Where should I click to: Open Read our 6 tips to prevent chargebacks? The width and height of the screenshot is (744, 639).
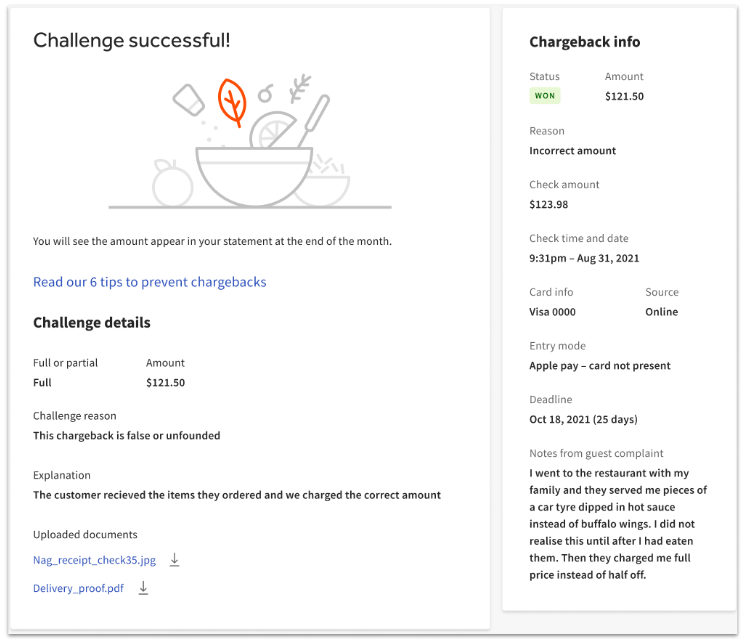click(150, 282)
